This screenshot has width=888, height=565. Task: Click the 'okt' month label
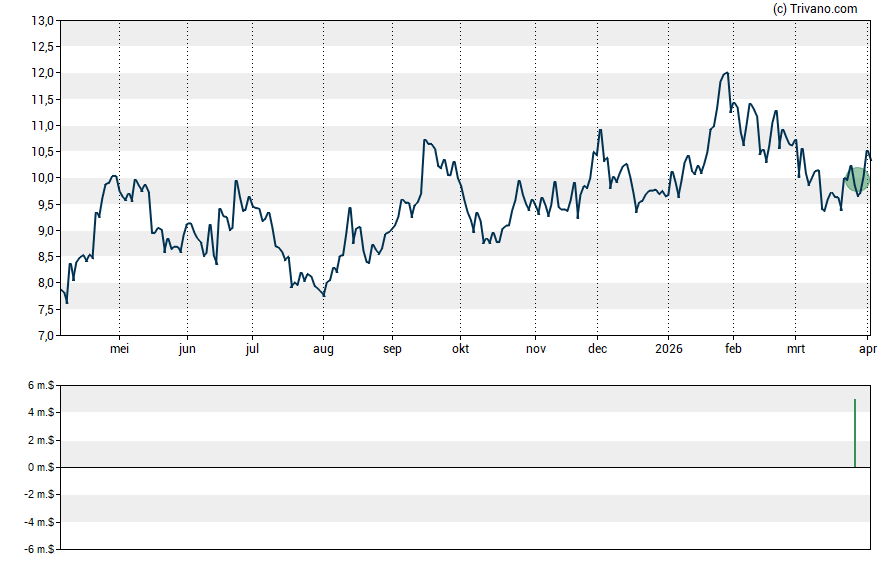coord(460,349)
